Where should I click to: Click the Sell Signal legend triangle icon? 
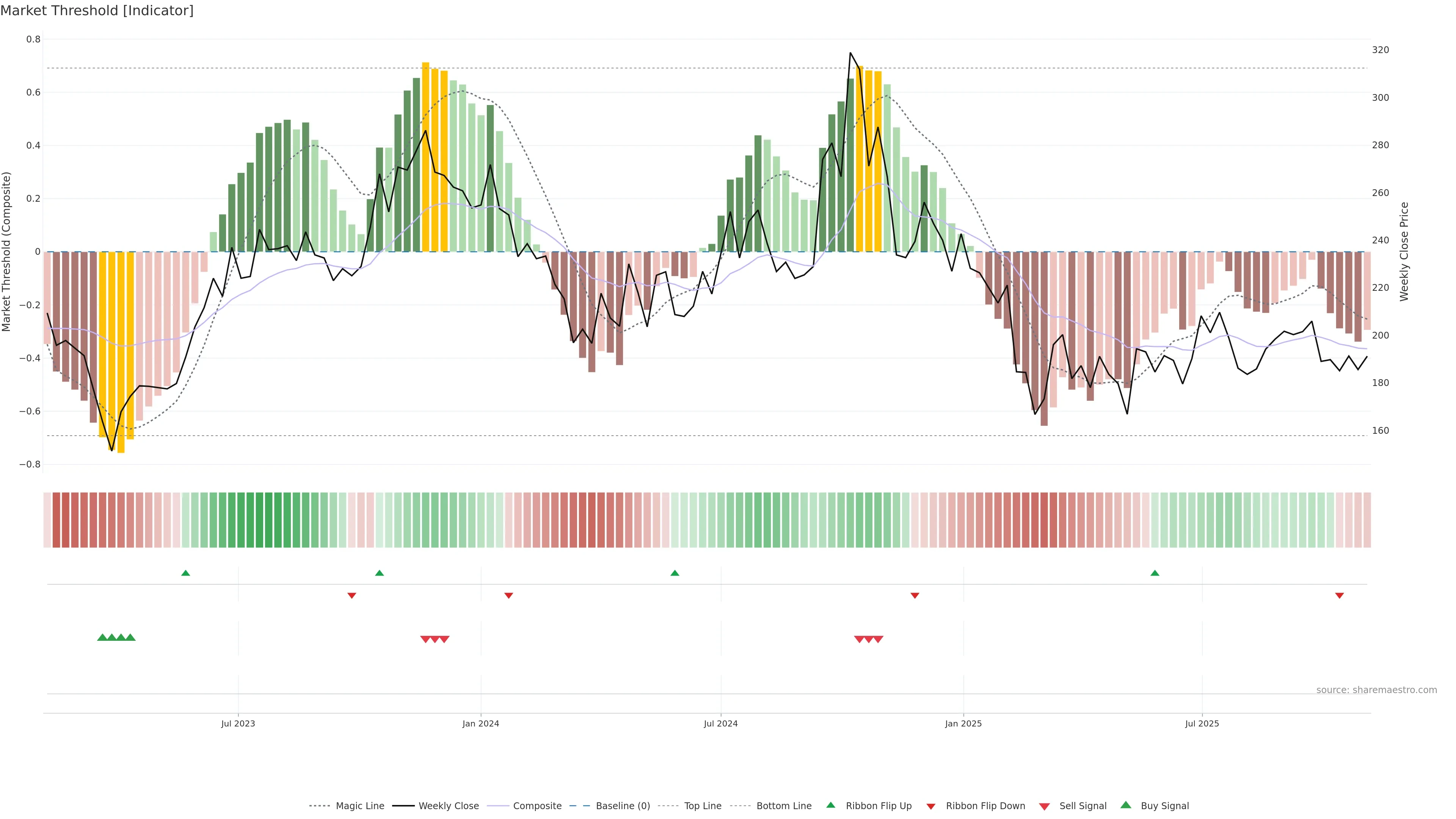pyautogui.click(x=1044, y=806)
